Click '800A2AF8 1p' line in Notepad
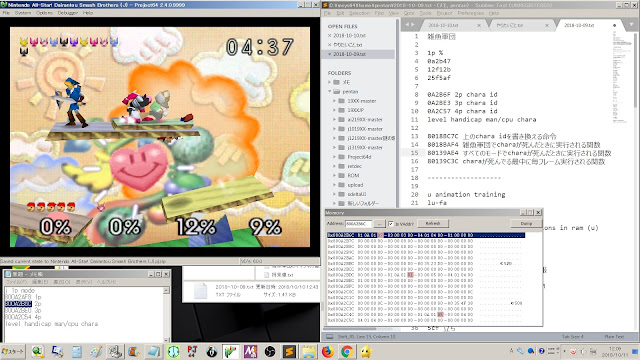Image resolution: width=640 pixels, height=360 pixels. [x=23, y=297]
